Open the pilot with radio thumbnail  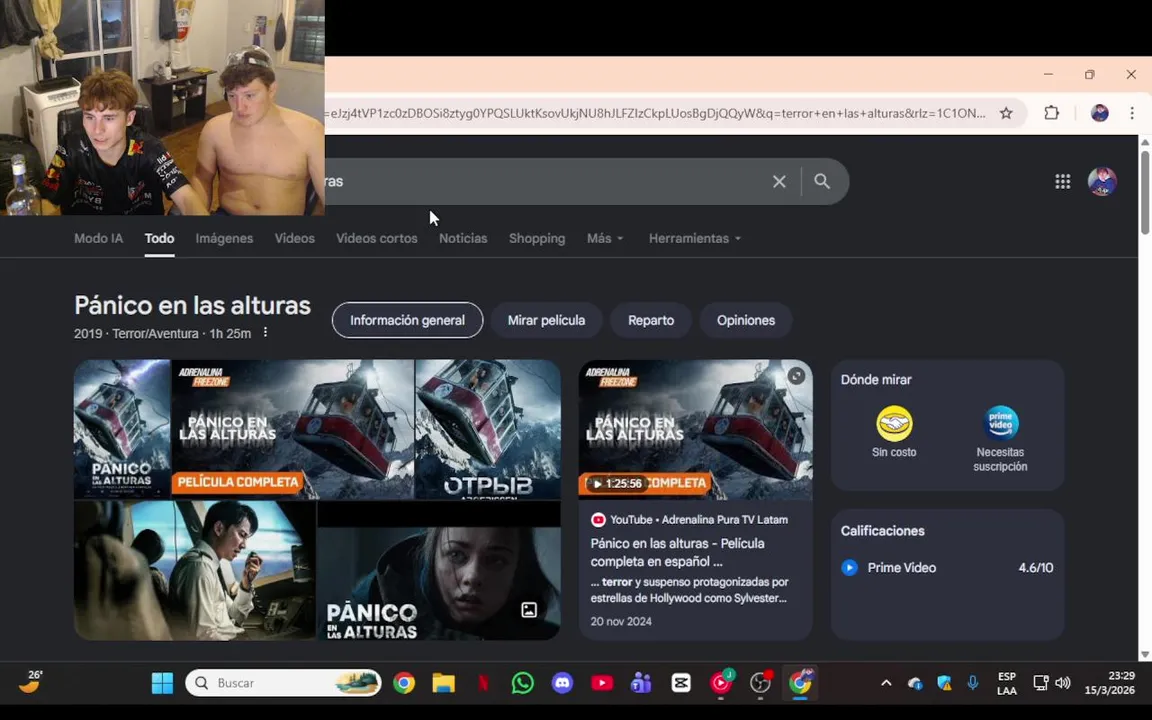pos(195,570)
